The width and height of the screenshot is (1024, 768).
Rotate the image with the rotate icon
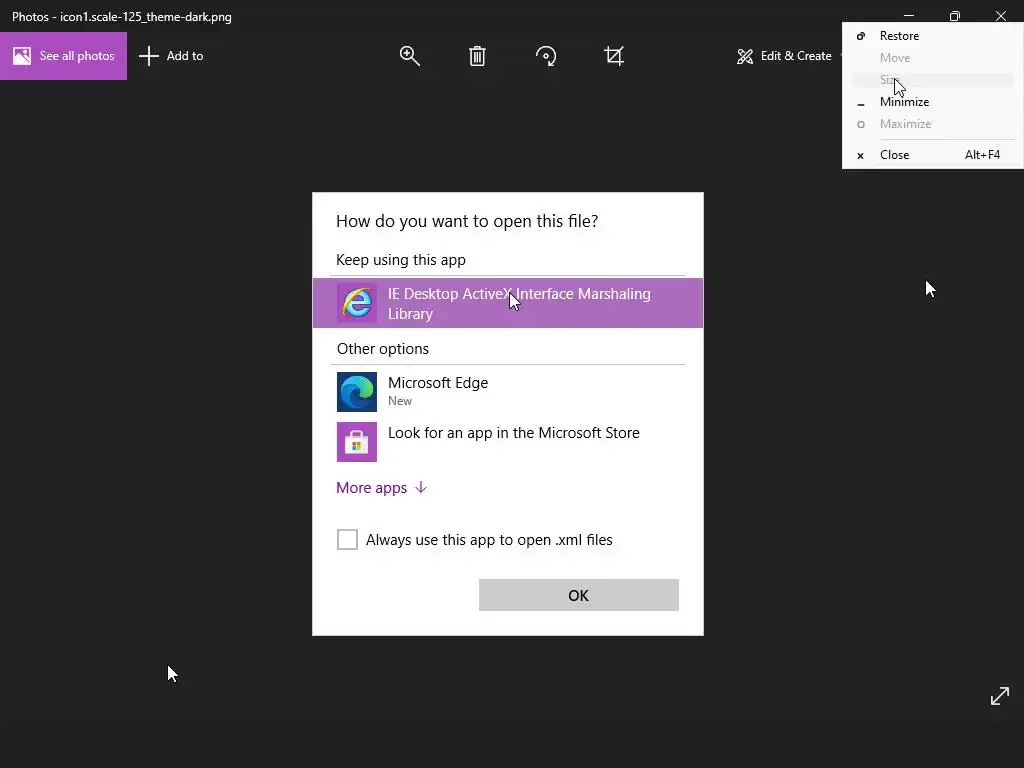[x=546, y=56]
